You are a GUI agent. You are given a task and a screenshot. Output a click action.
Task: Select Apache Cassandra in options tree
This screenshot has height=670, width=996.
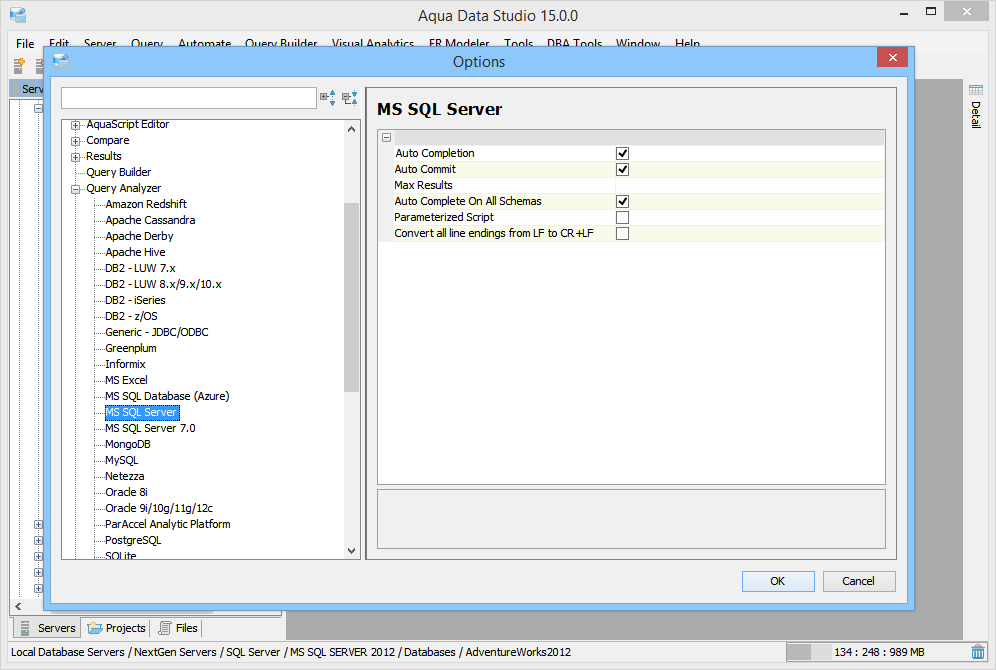coord(151,220)
